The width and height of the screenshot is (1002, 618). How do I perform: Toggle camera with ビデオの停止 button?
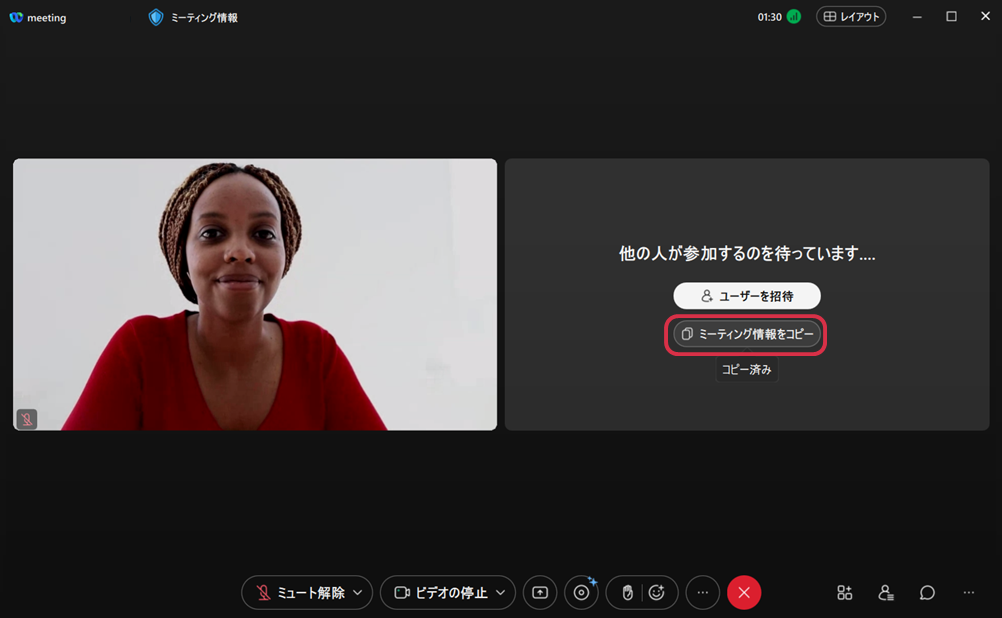tap(439, 593)
